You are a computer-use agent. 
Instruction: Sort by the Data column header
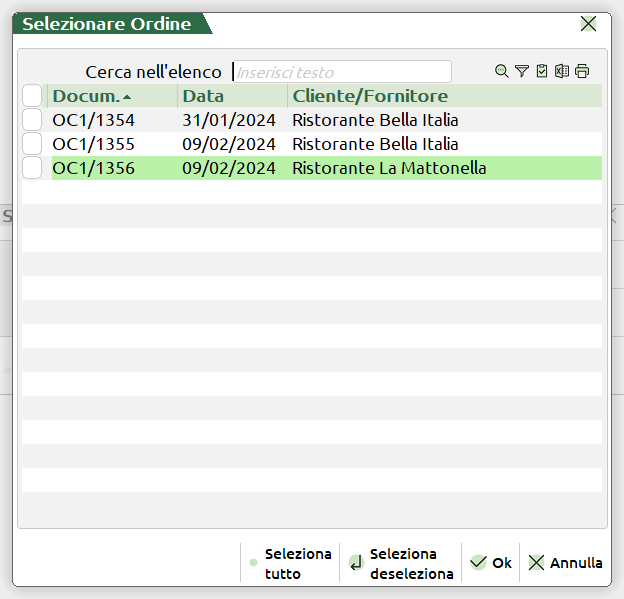(203, 96)
